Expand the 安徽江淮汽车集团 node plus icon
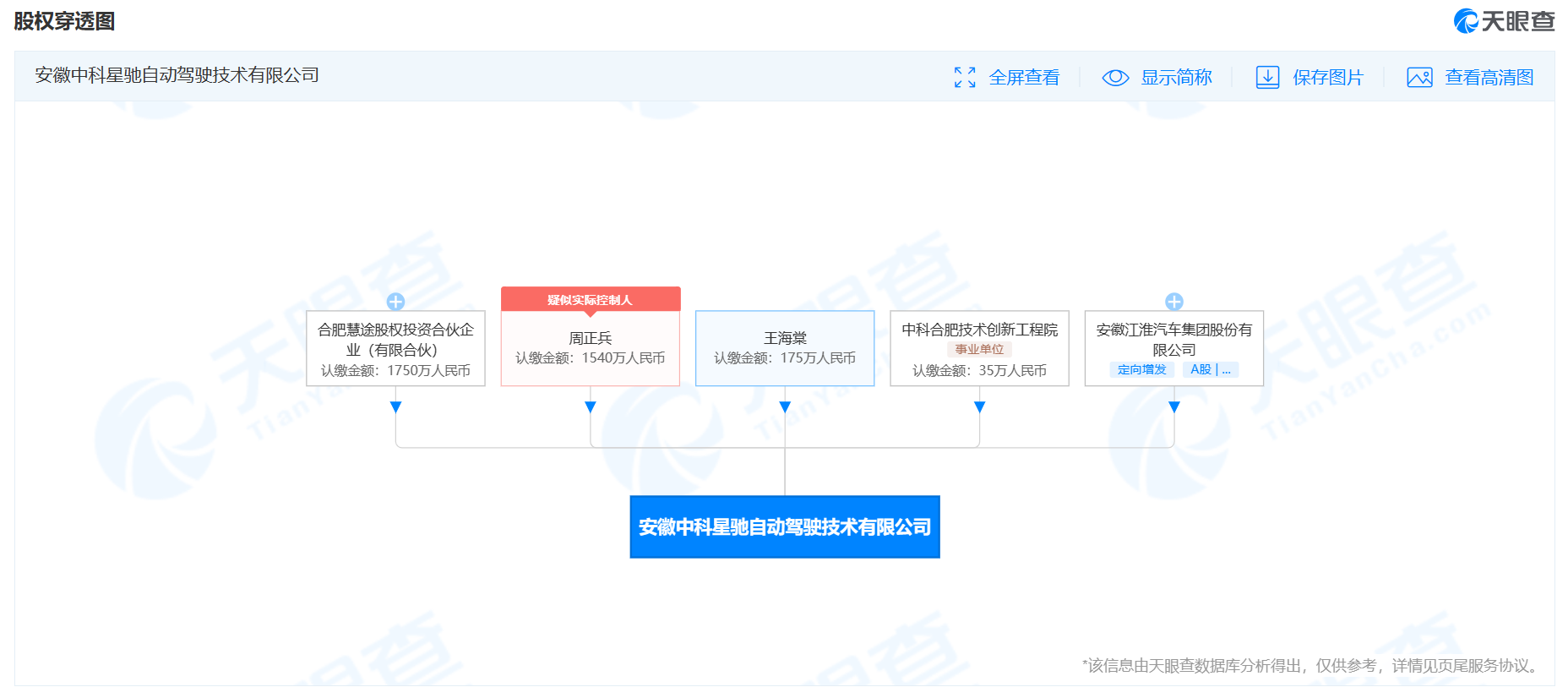 pyautogui.click(x=1174, y=302)
